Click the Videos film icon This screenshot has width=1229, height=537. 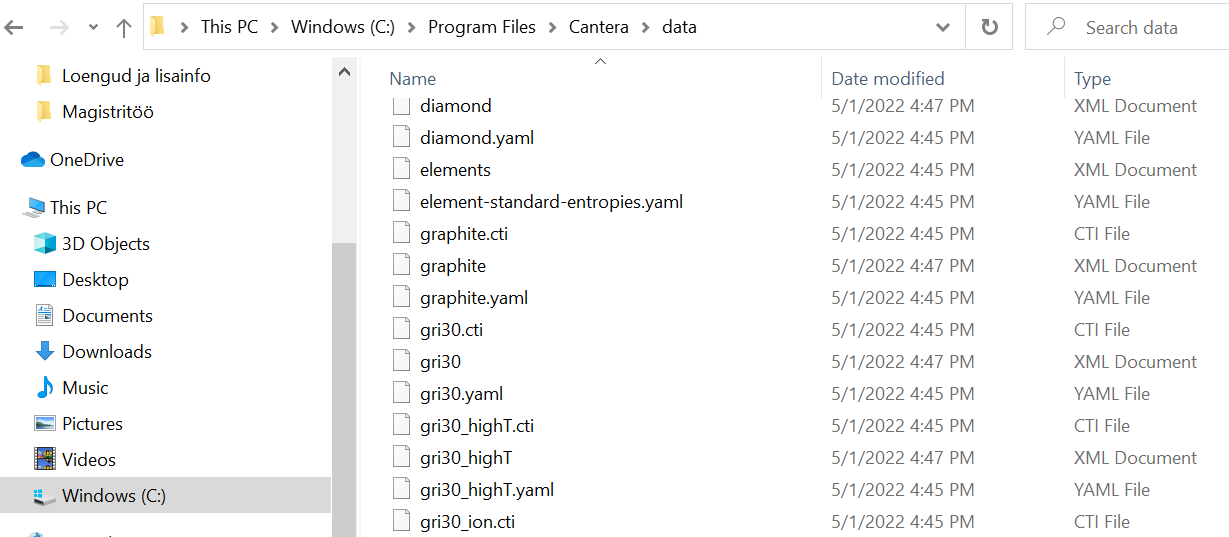click(x=45, y=460)
